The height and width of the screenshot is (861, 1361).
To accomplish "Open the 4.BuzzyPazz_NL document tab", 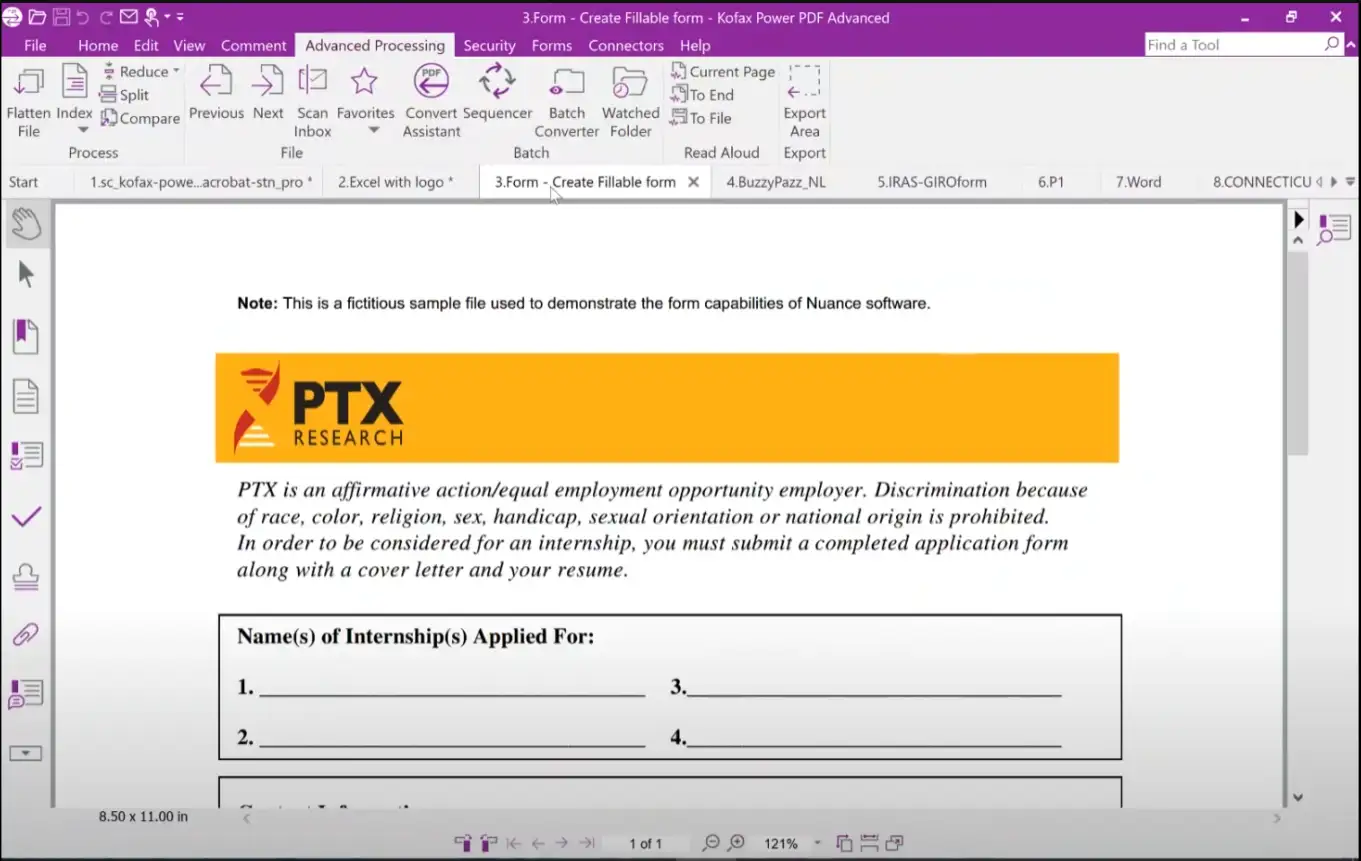I will (x=775, y=182).
